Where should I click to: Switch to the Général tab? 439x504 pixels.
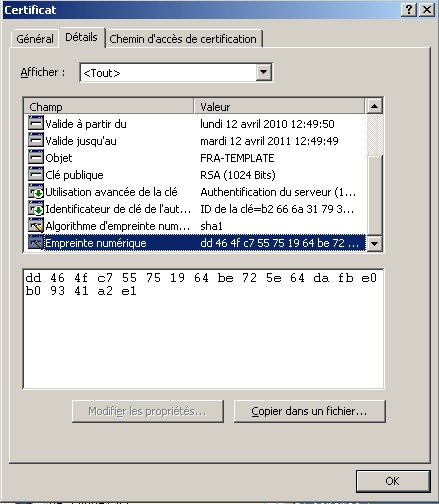(35, 39)
